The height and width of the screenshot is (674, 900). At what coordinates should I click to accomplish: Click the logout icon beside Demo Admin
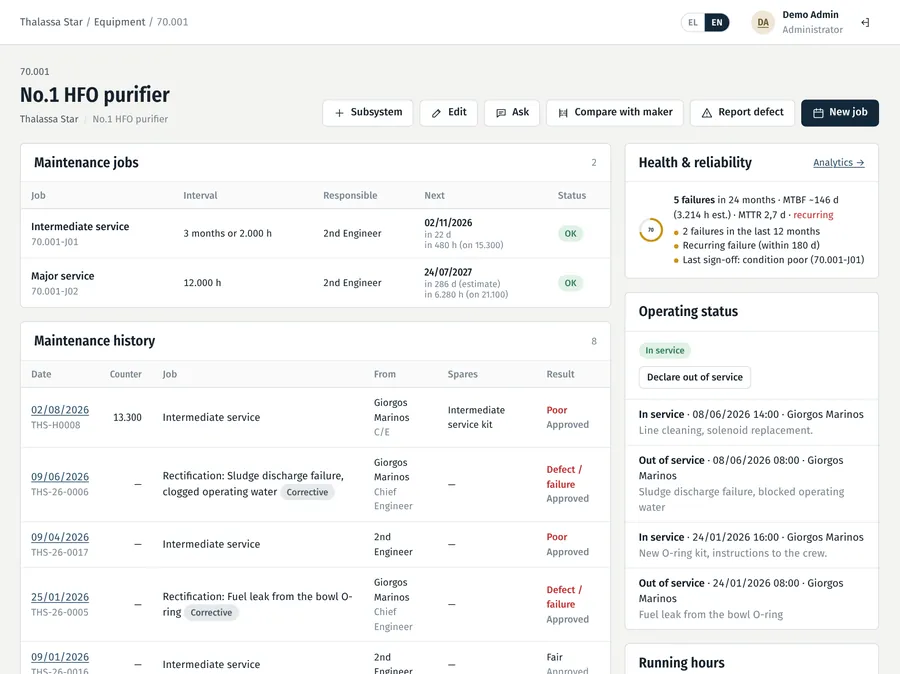865,22
